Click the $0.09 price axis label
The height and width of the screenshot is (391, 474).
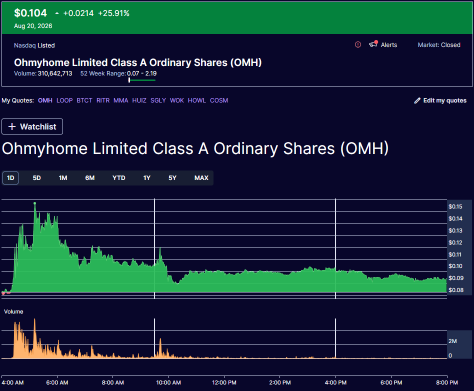[455, 278]
